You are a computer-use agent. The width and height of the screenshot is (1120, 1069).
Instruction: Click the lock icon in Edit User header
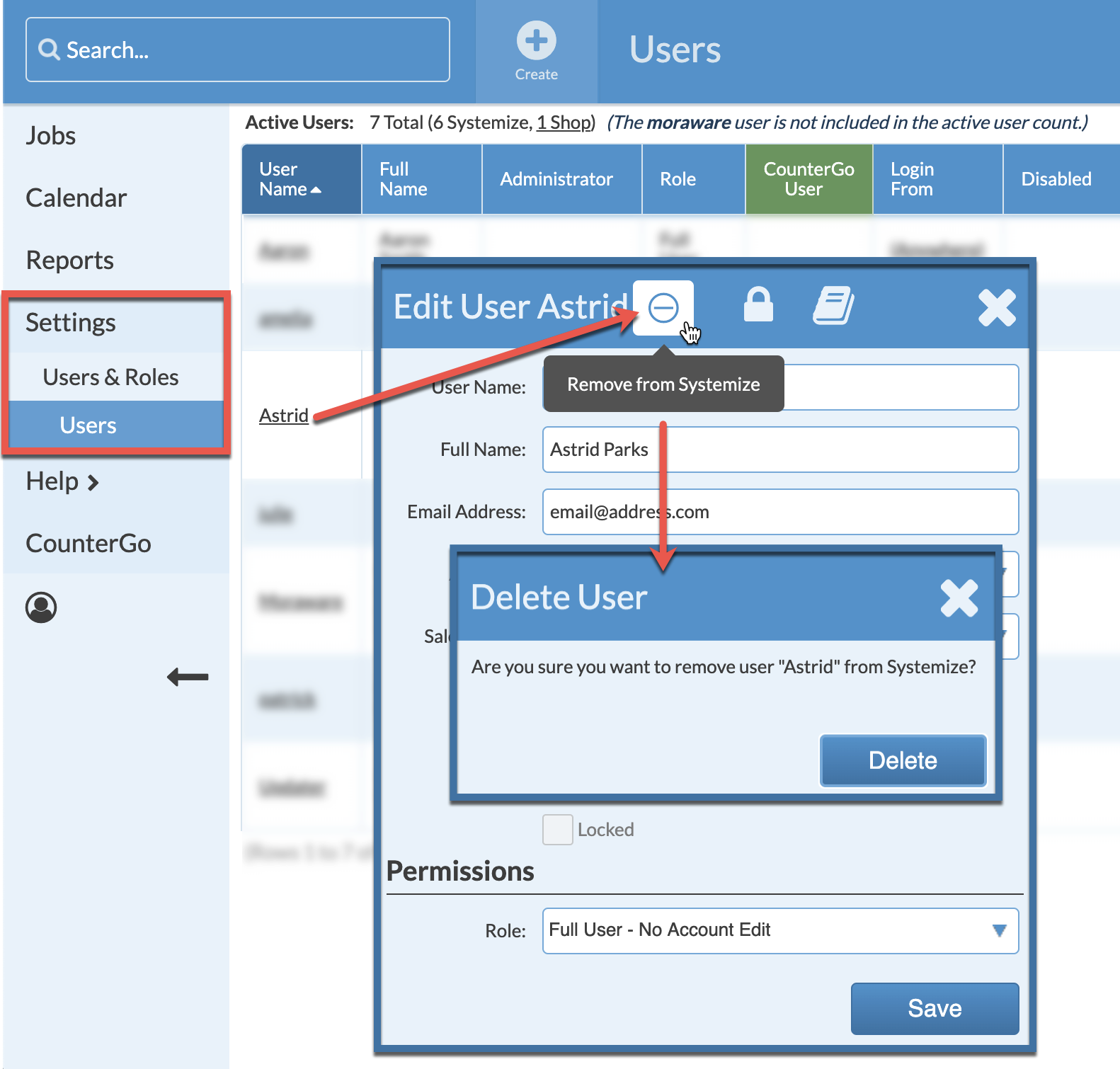coord(758,305)
